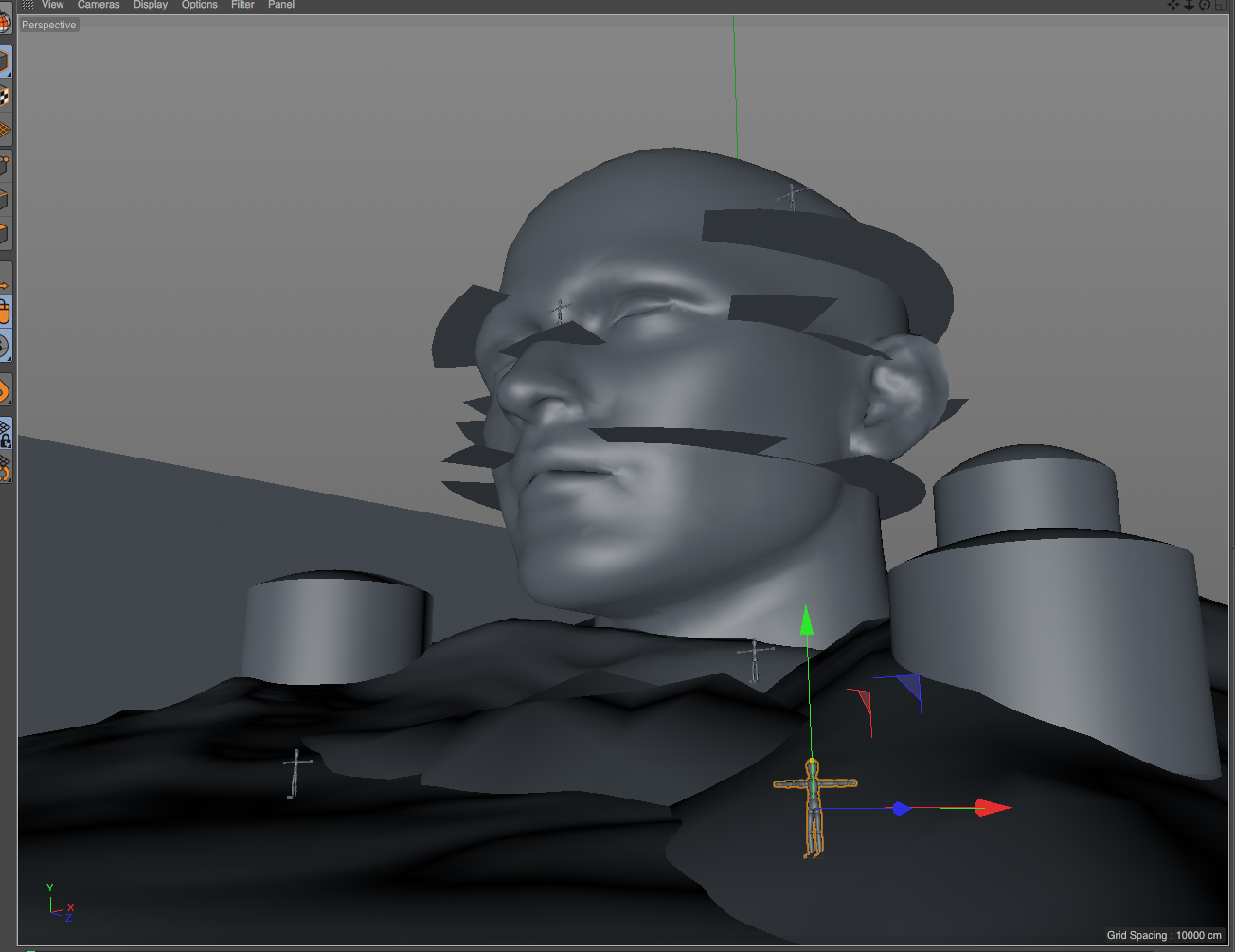The height and width of the screenshot is (952, 1235).
Task: Click the rotate view orbit icon
Action: pyautogui.click(x=1205, y=5)
